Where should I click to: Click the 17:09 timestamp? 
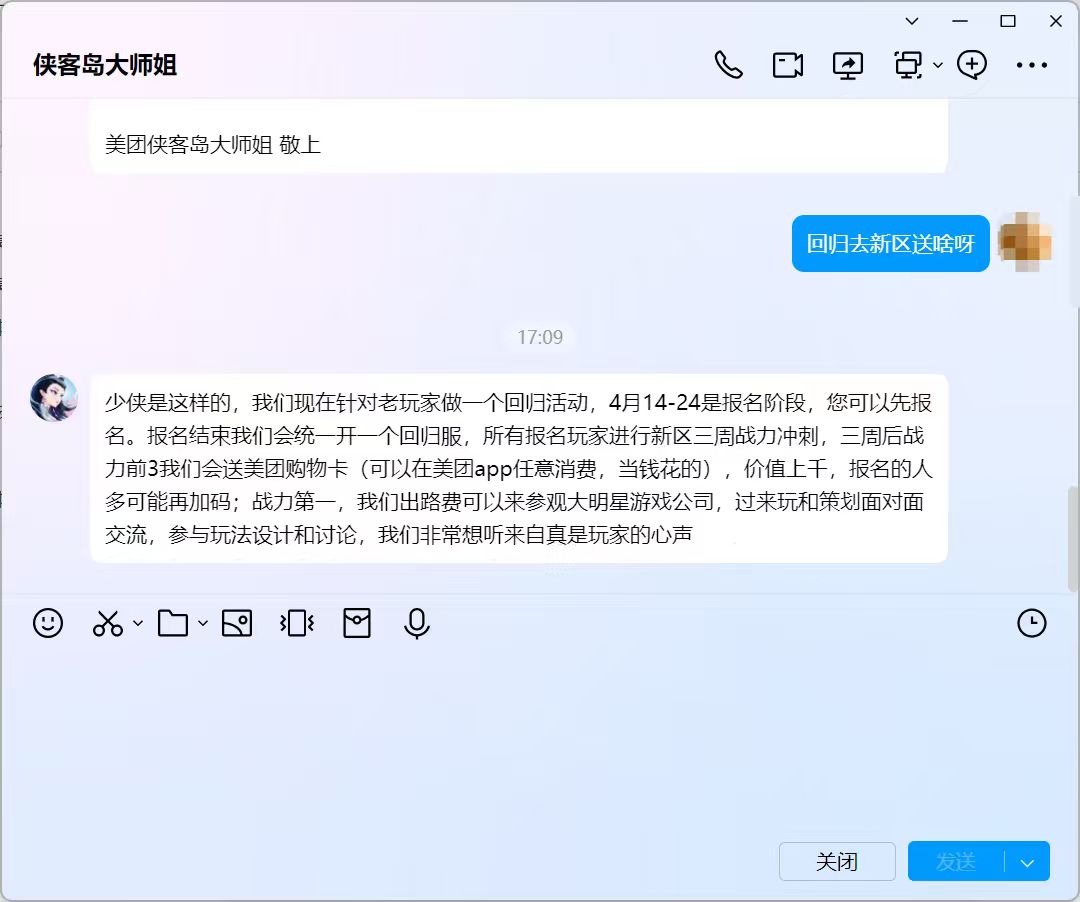pyautogui.click(x=540, y=337)
